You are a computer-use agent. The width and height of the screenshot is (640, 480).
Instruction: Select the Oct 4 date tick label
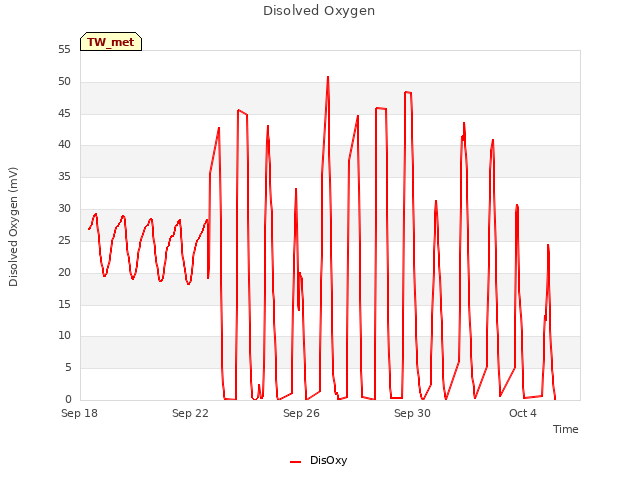[x=523, y=413]
